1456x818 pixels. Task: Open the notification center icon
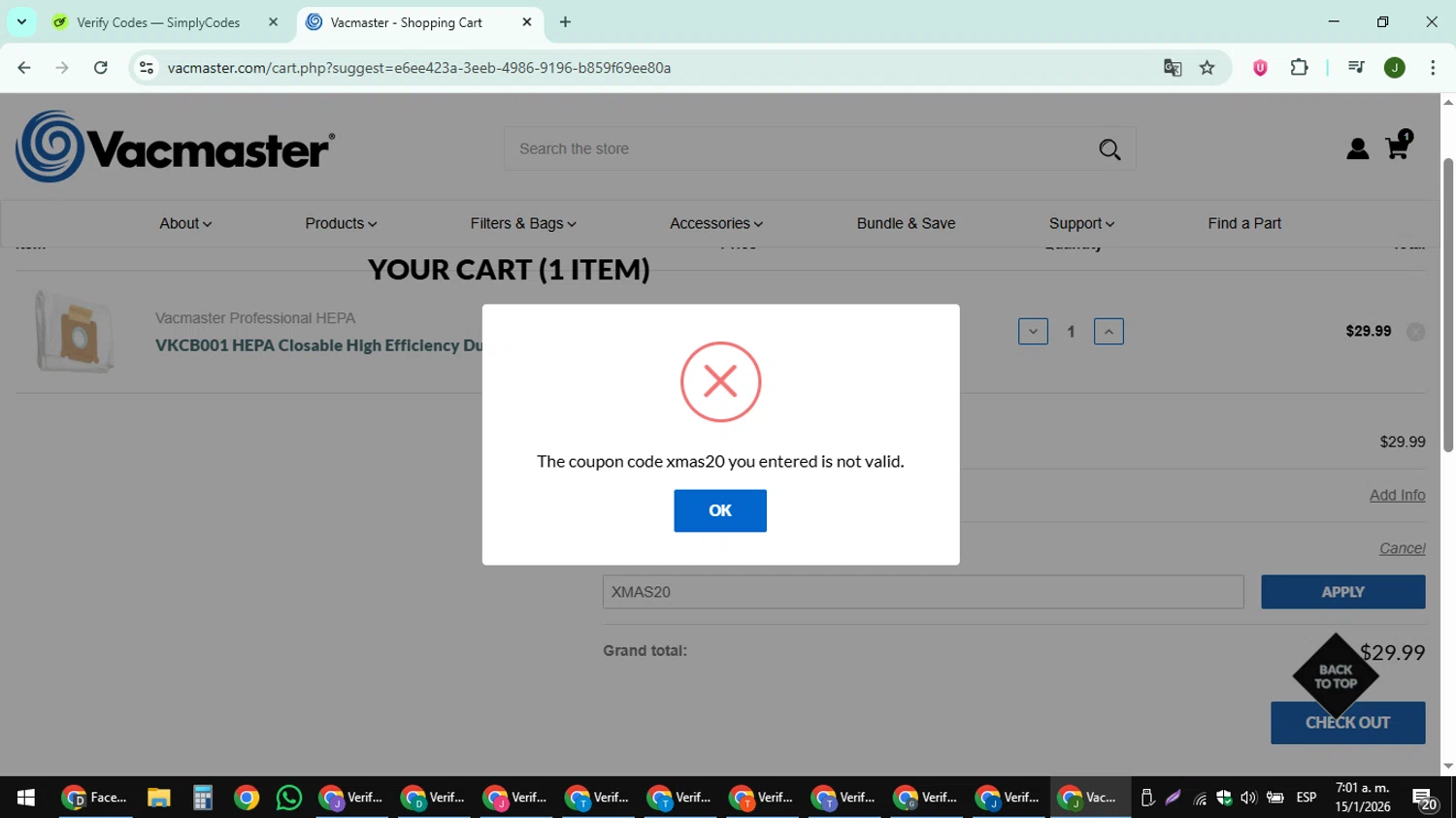tap(1425, 799)
